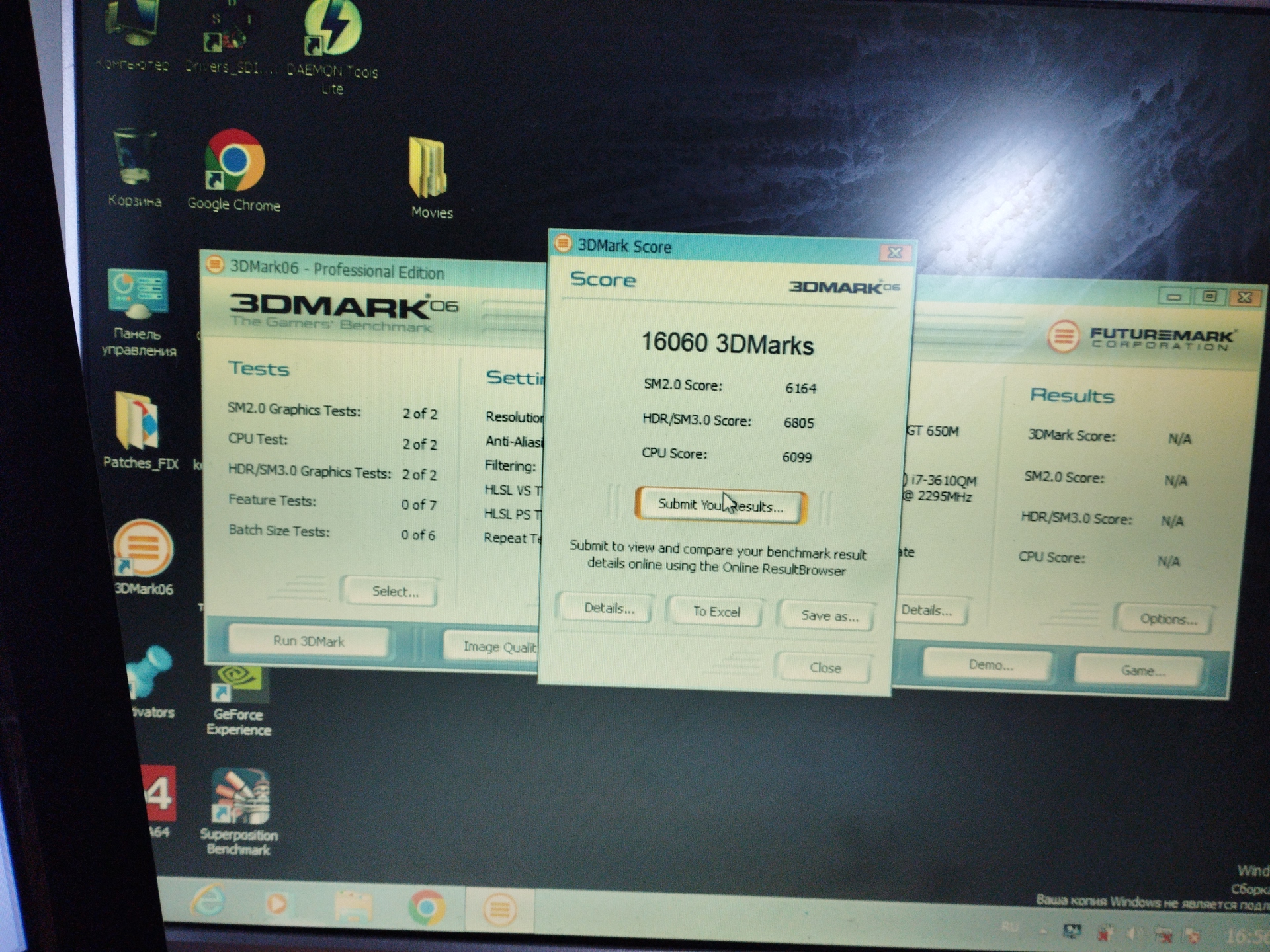
Task: Open Chrome from the taskbar
Action: point(427,908)
